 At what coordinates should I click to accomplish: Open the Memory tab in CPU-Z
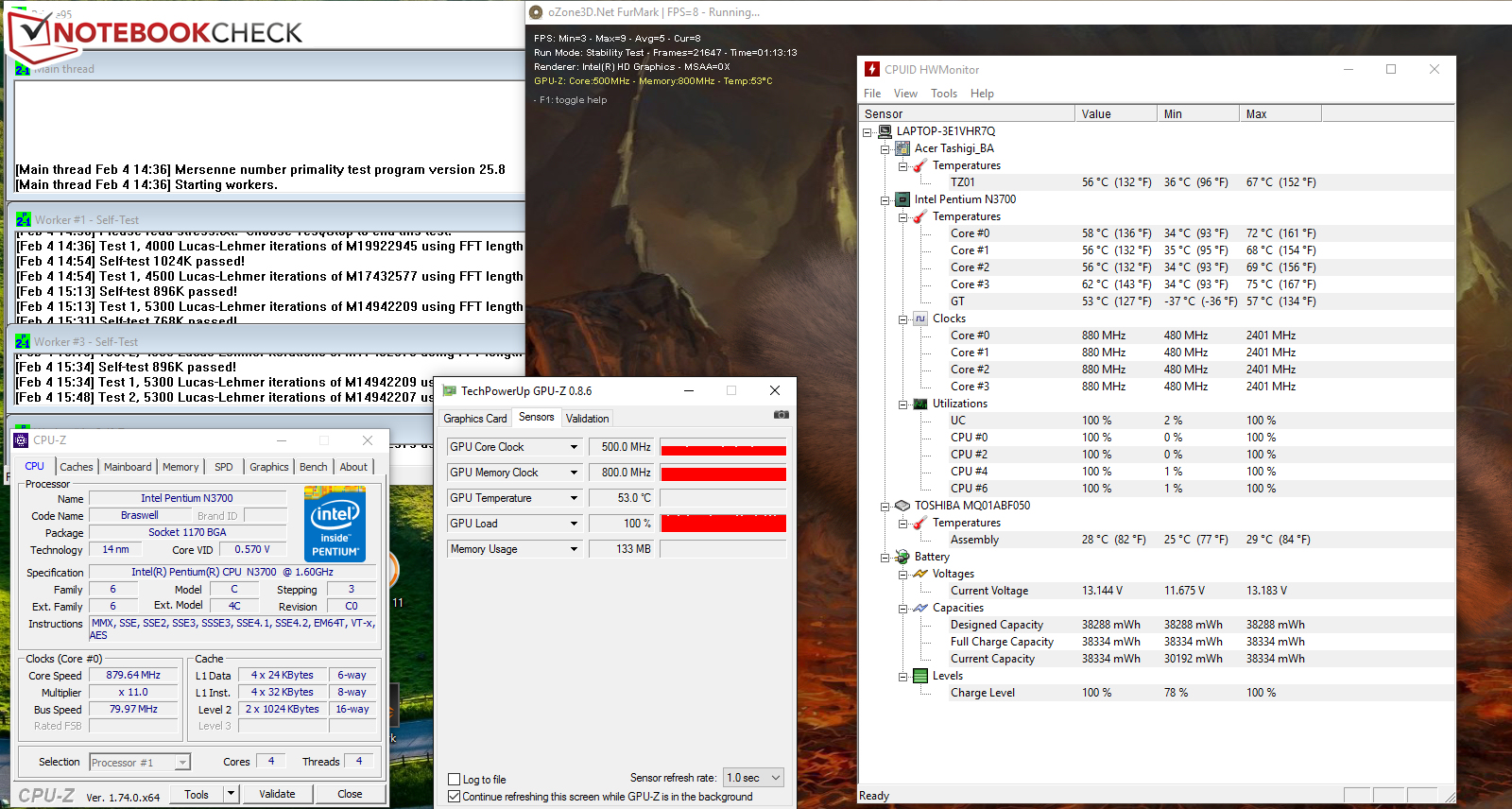[x=180, y=467]
